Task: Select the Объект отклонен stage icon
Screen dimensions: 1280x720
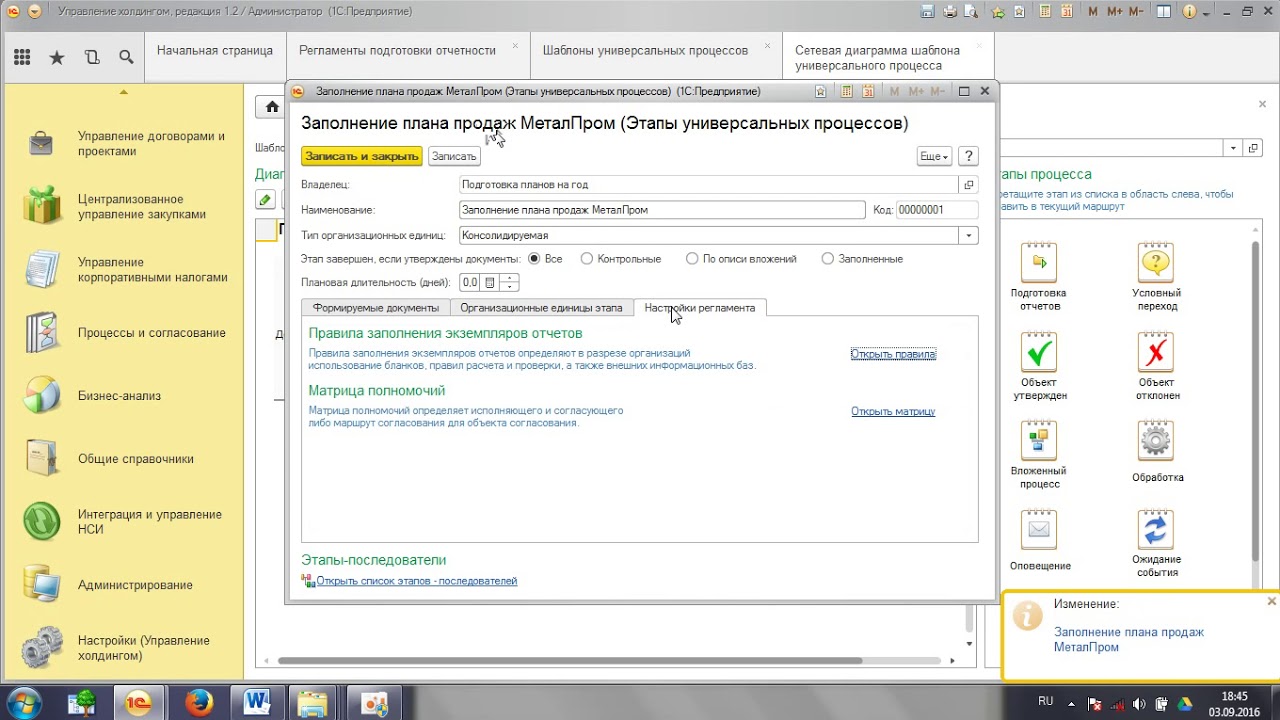Action: pyautogui.click(x=1156, y=352)
